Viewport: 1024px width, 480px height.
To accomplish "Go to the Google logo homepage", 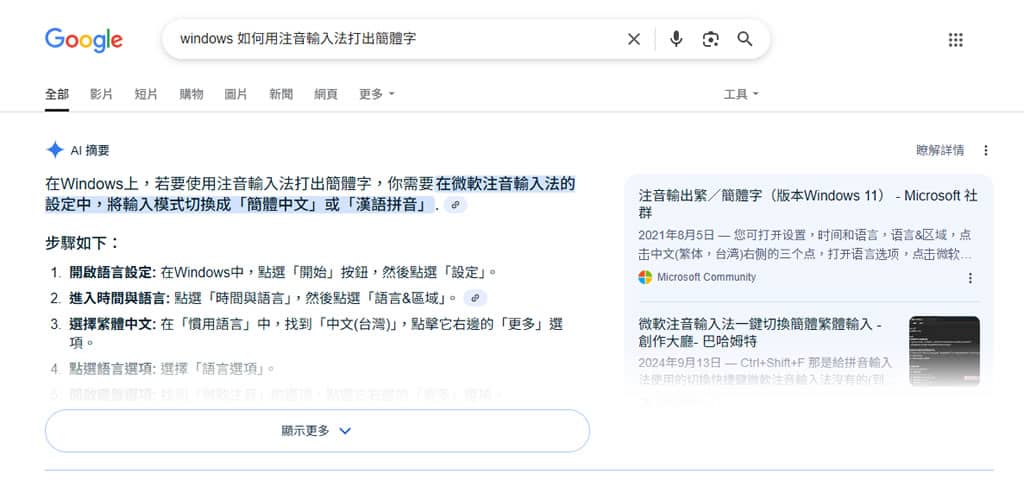I will click(84, 40).
